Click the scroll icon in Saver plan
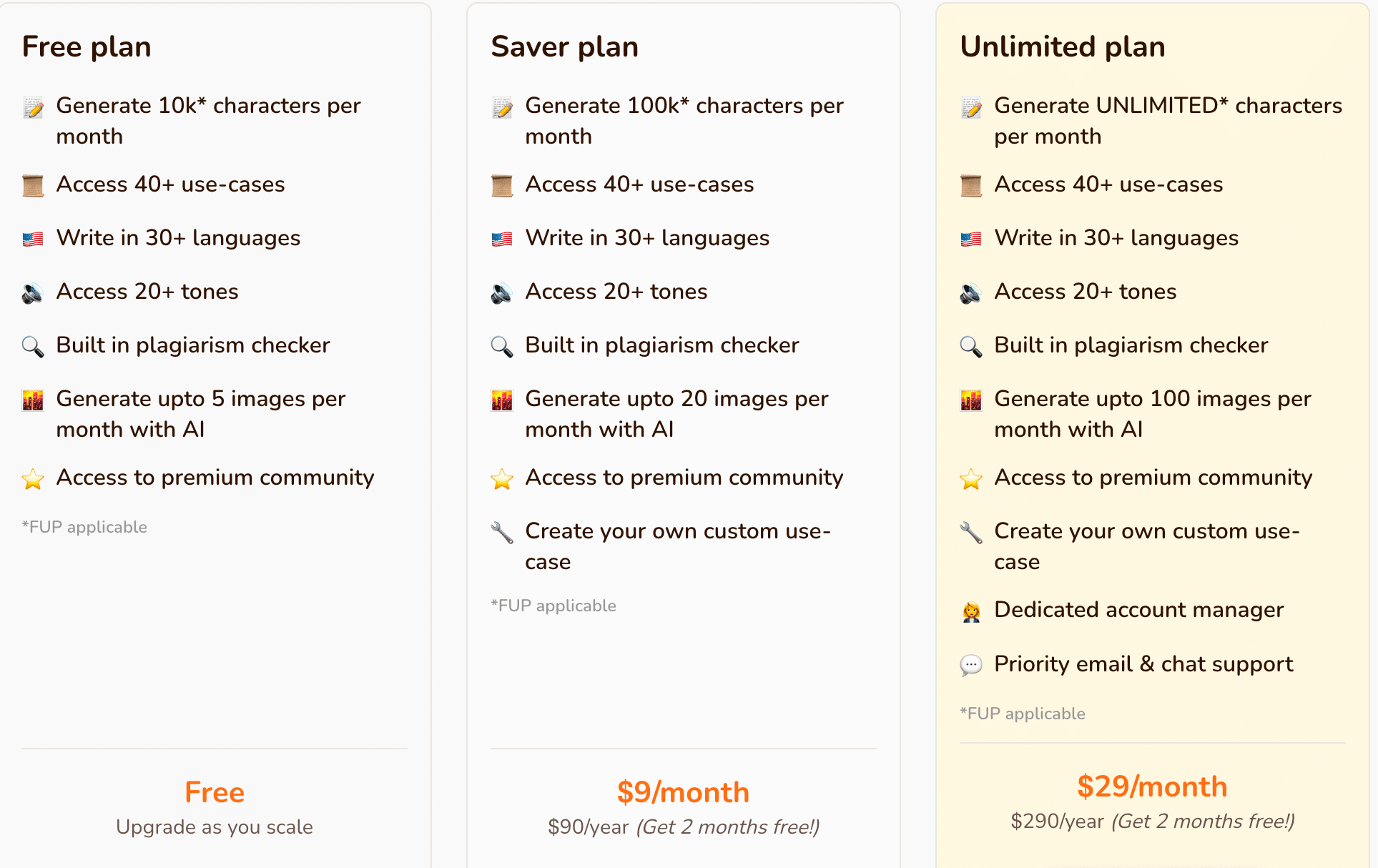The image size is (1378, 868). coord(502,185)
